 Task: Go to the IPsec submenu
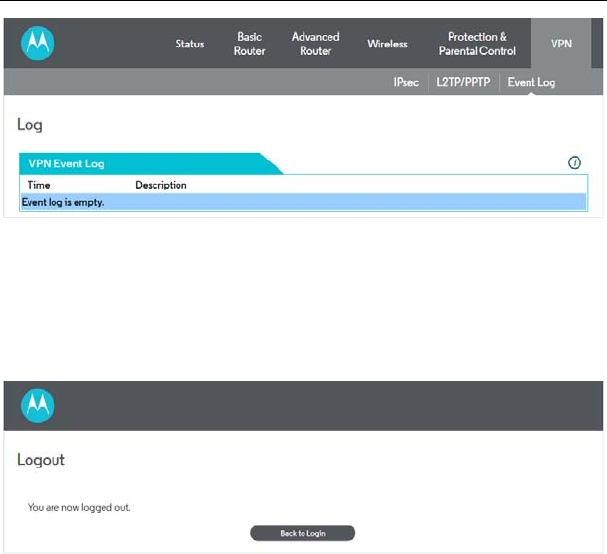click(x=406, y=82)
